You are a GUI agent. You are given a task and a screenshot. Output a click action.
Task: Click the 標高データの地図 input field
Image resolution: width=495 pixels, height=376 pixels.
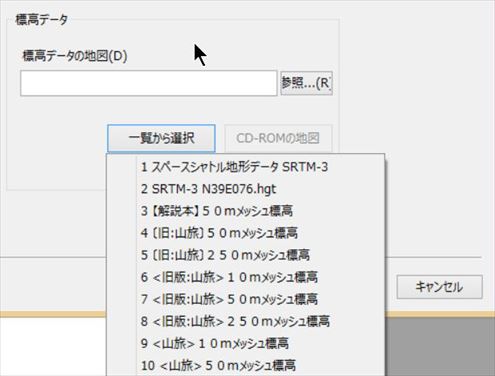(x=149, y=83)
